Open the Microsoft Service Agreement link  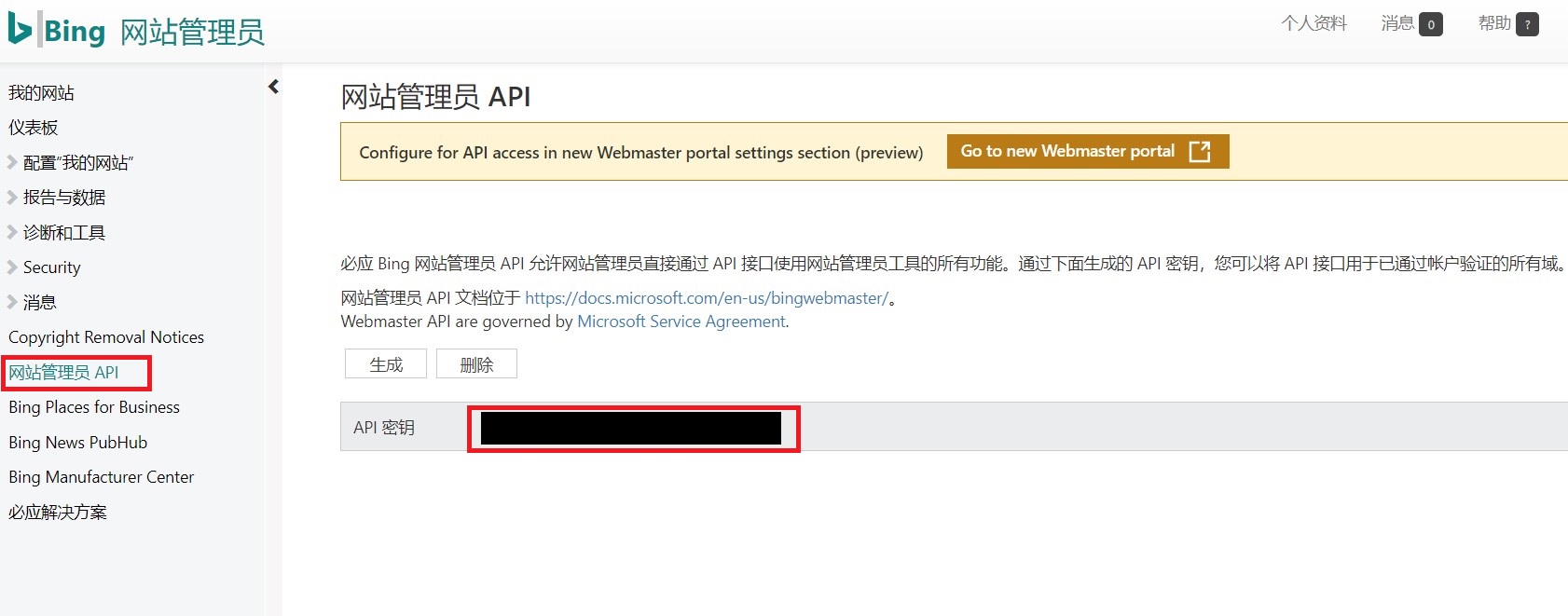[x=681, y=322]
